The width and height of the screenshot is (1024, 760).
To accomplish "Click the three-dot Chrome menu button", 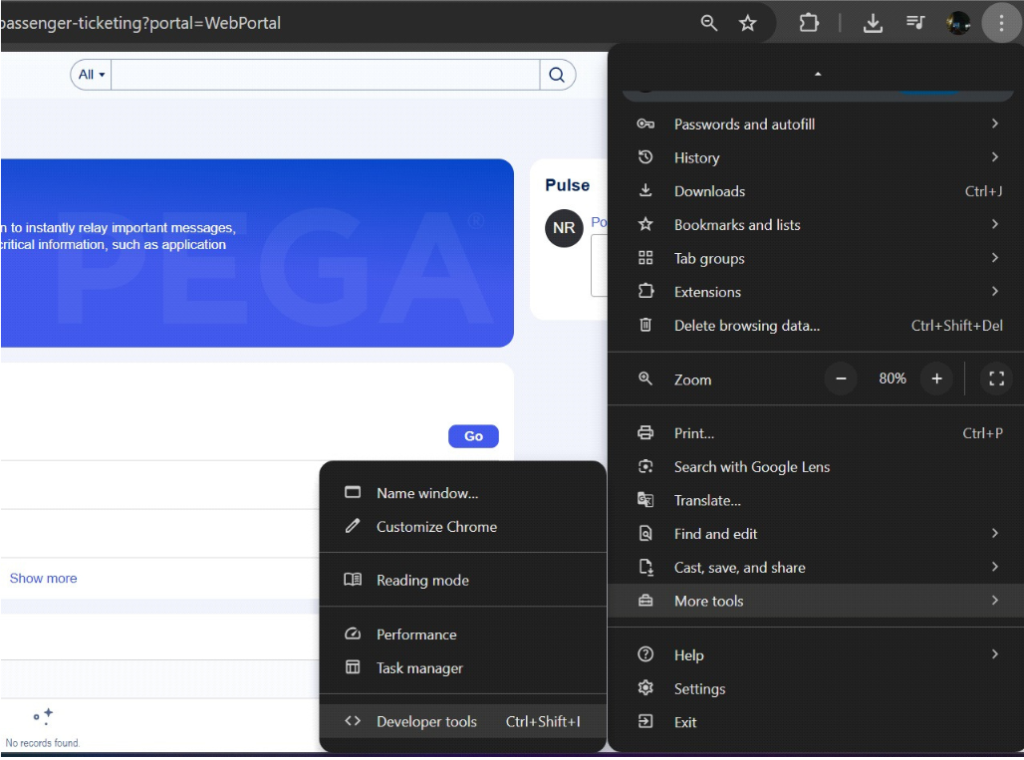I will [x=1001, y=23].
